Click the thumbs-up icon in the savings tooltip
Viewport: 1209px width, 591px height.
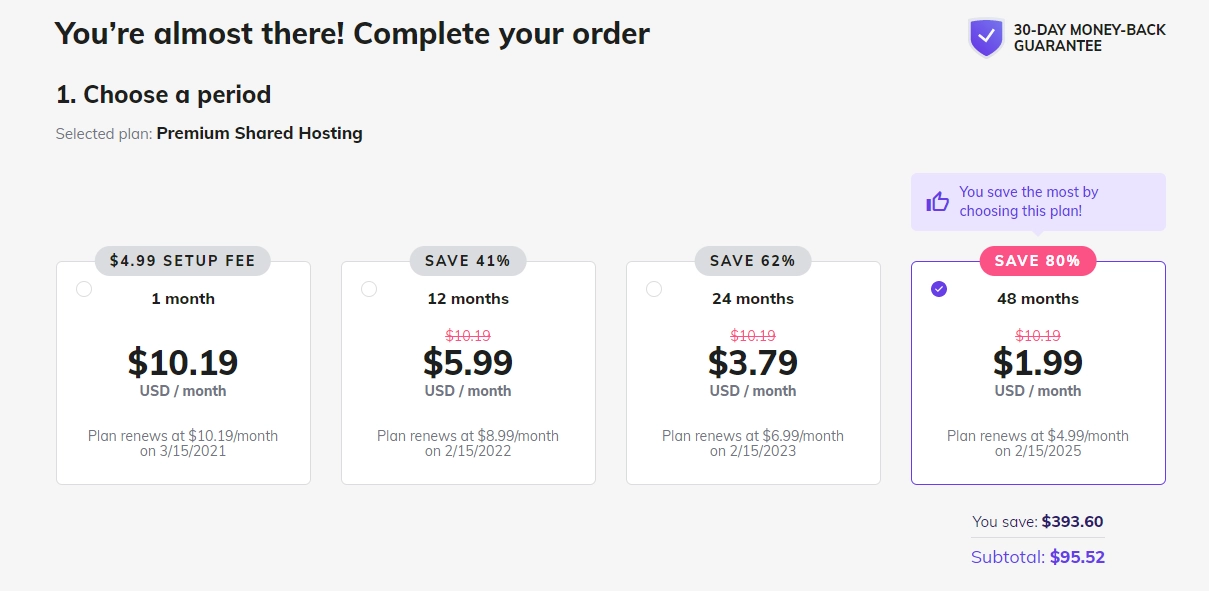pyautogui.click(x=937, y=201)
